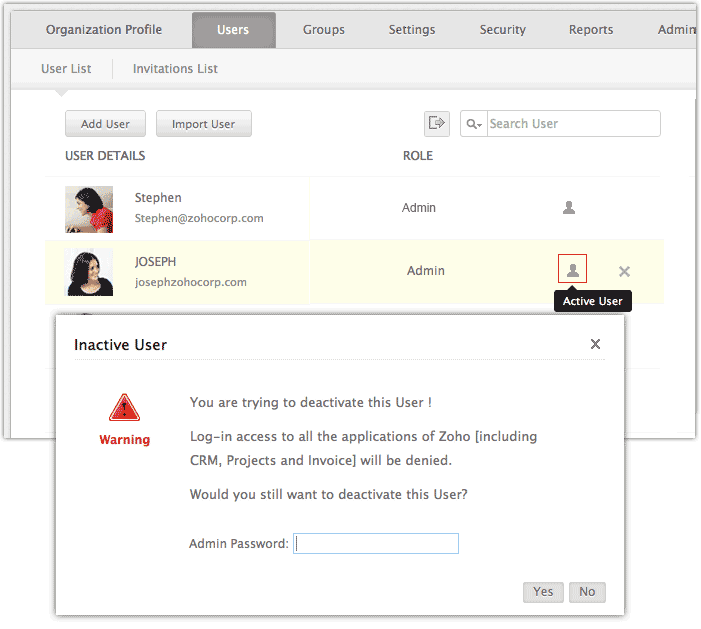Screen dimensions: 701x629
Task: Go to the Security tab
Action: coord(502,30)
